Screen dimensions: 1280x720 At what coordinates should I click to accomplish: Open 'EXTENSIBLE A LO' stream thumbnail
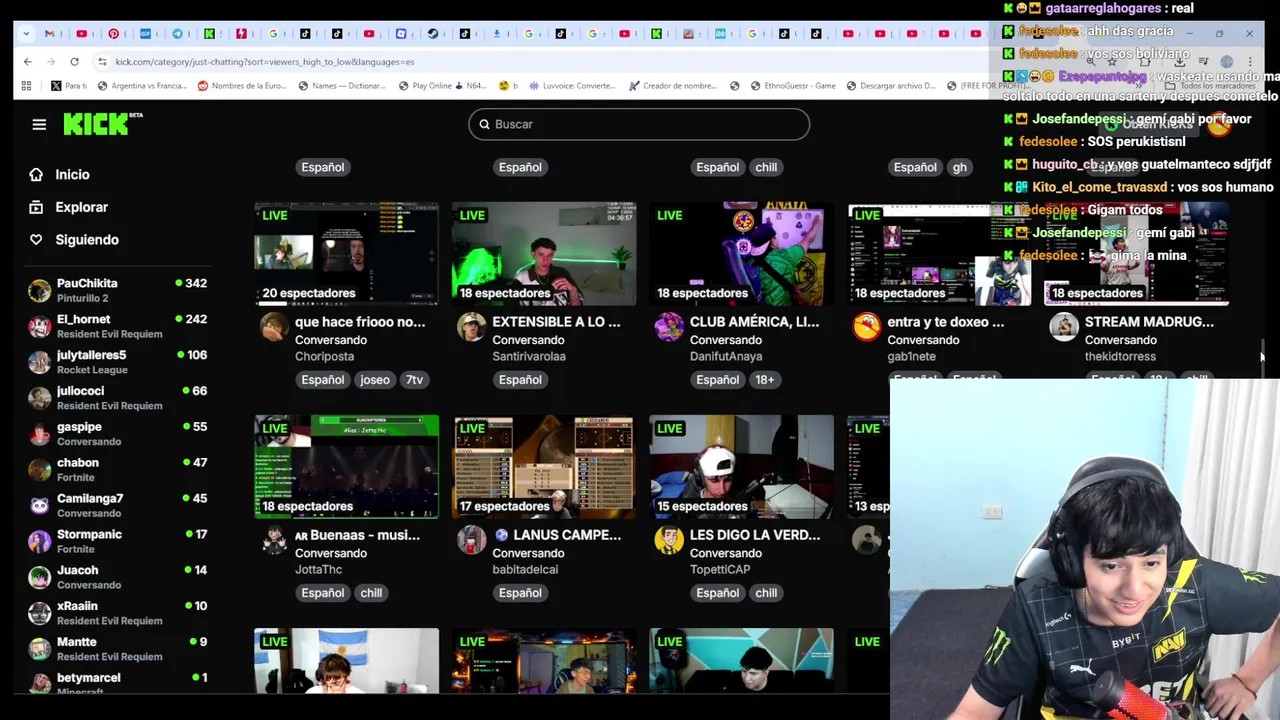pos(543,254)
